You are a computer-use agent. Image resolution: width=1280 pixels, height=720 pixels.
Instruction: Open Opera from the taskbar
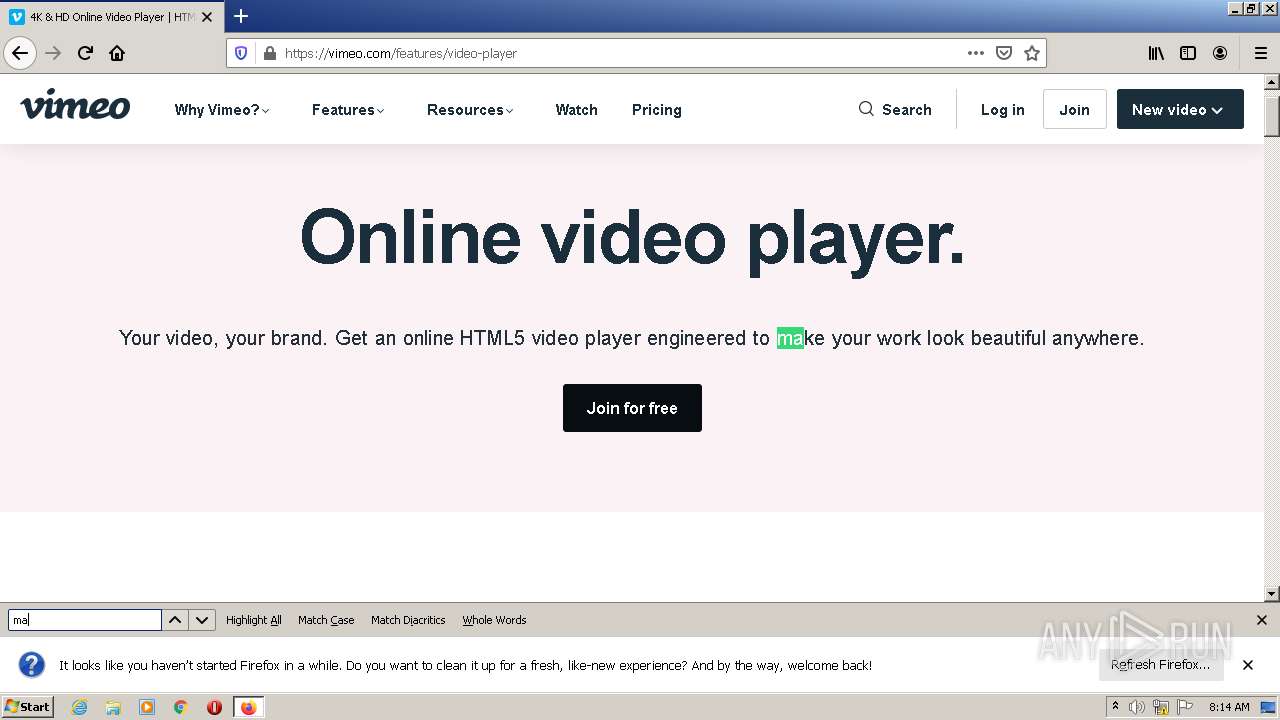pos(214,707)
